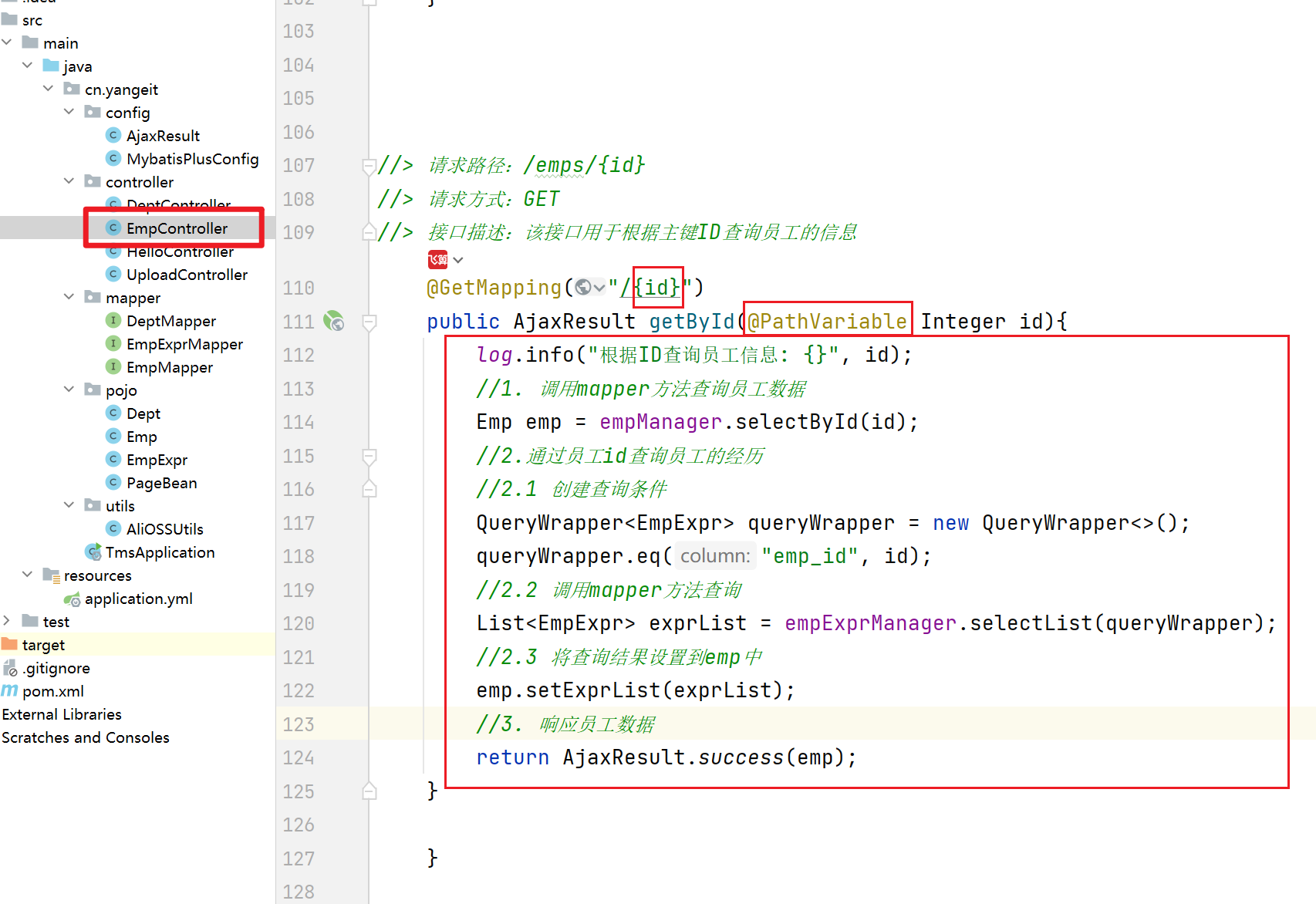The image size is (1316, 904).
Task: Click the Maven pom.xml file icon
Action: (x=9, y=691)
